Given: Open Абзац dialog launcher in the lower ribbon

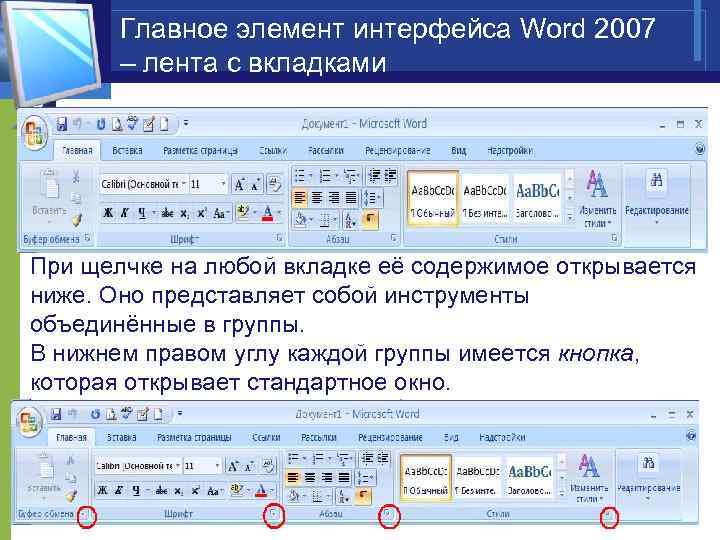Looking at the screenshot, I should (x=388, y=515).
